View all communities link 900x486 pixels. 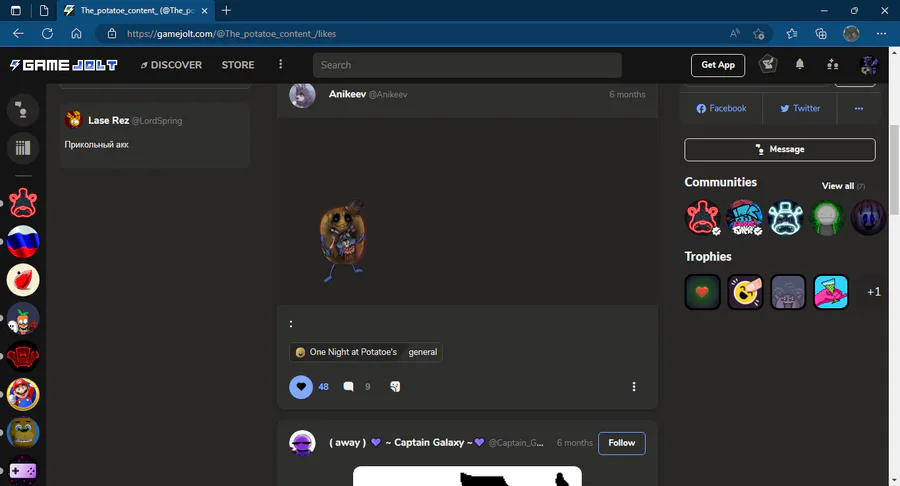pyautogui.click(x=843, y=186)
